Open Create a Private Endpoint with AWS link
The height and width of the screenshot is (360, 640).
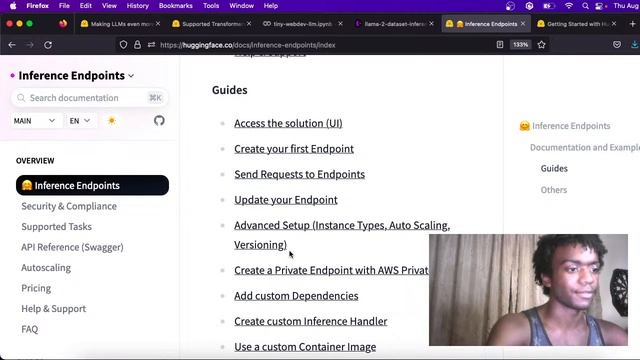coord(331,270)
